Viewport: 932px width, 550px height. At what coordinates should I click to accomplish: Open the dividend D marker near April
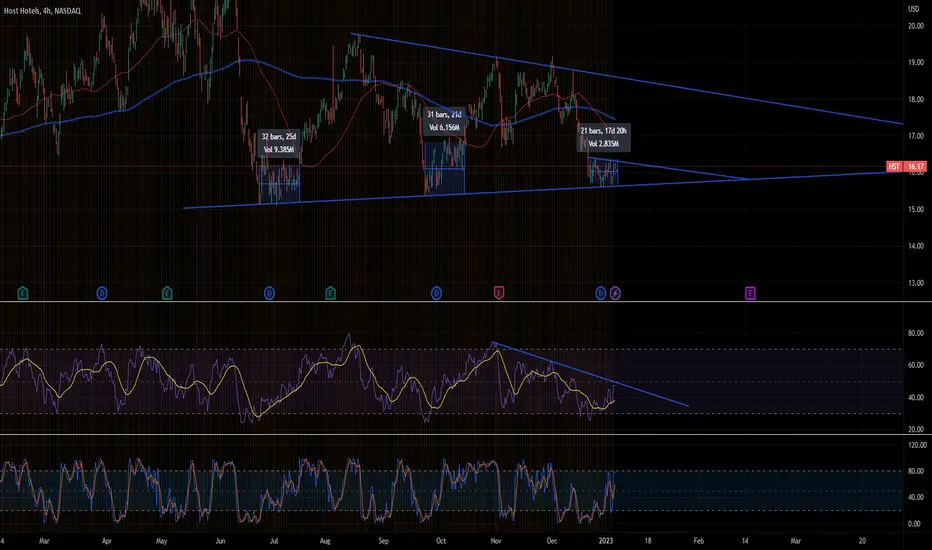(x=102, y=293)
